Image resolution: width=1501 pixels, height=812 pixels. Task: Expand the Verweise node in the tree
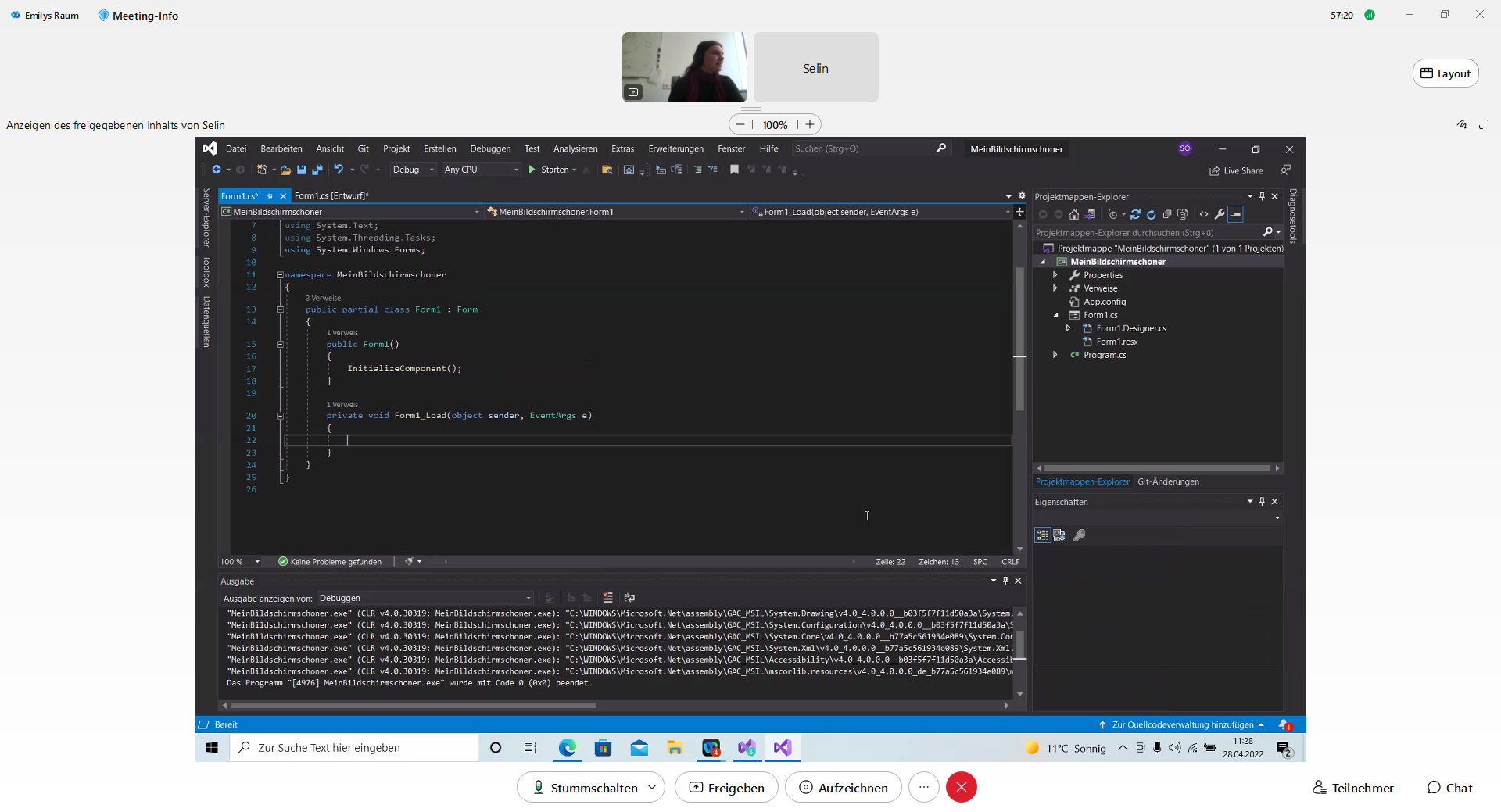click(x=1055, y=288)
